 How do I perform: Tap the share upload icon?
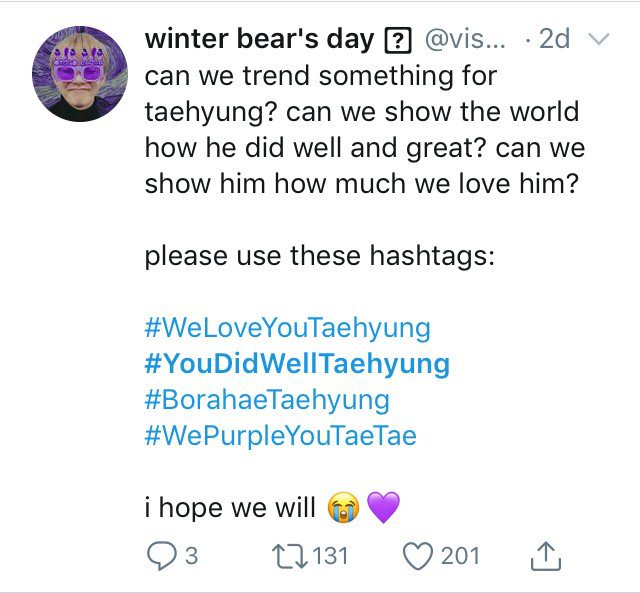546,556
